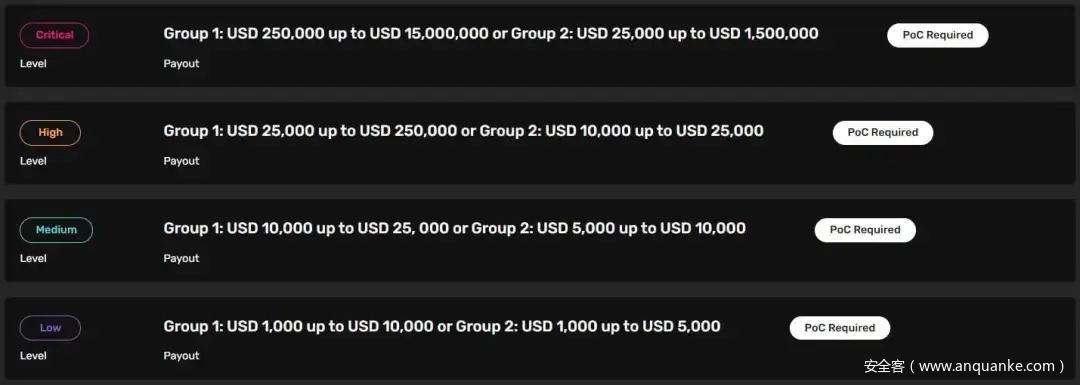Viewport: 1080px width, 385px height.
Task: Select the High row's PoC Required pill
Action: pos(883,133)
